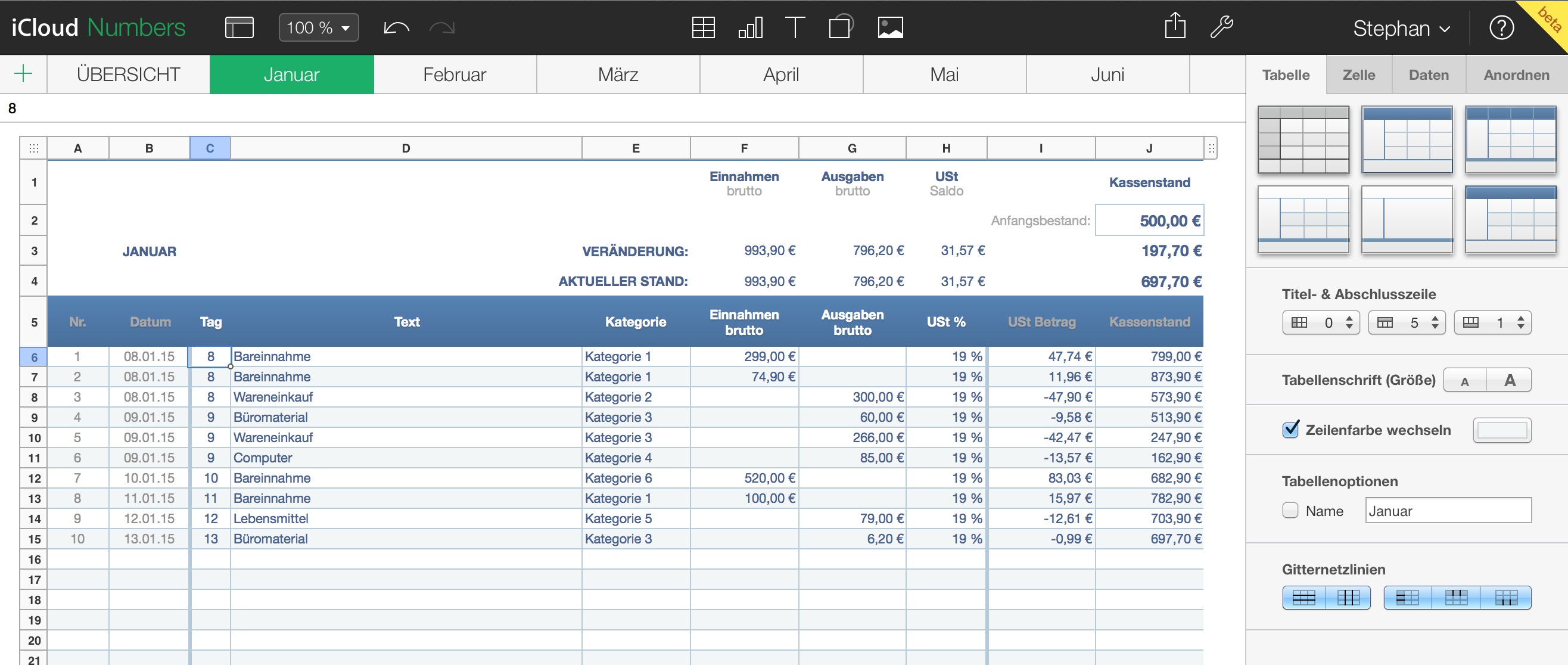Expand the Stephan account menu
The width and height of the screenshot is (1568, 665).
tap(1401, 28)
